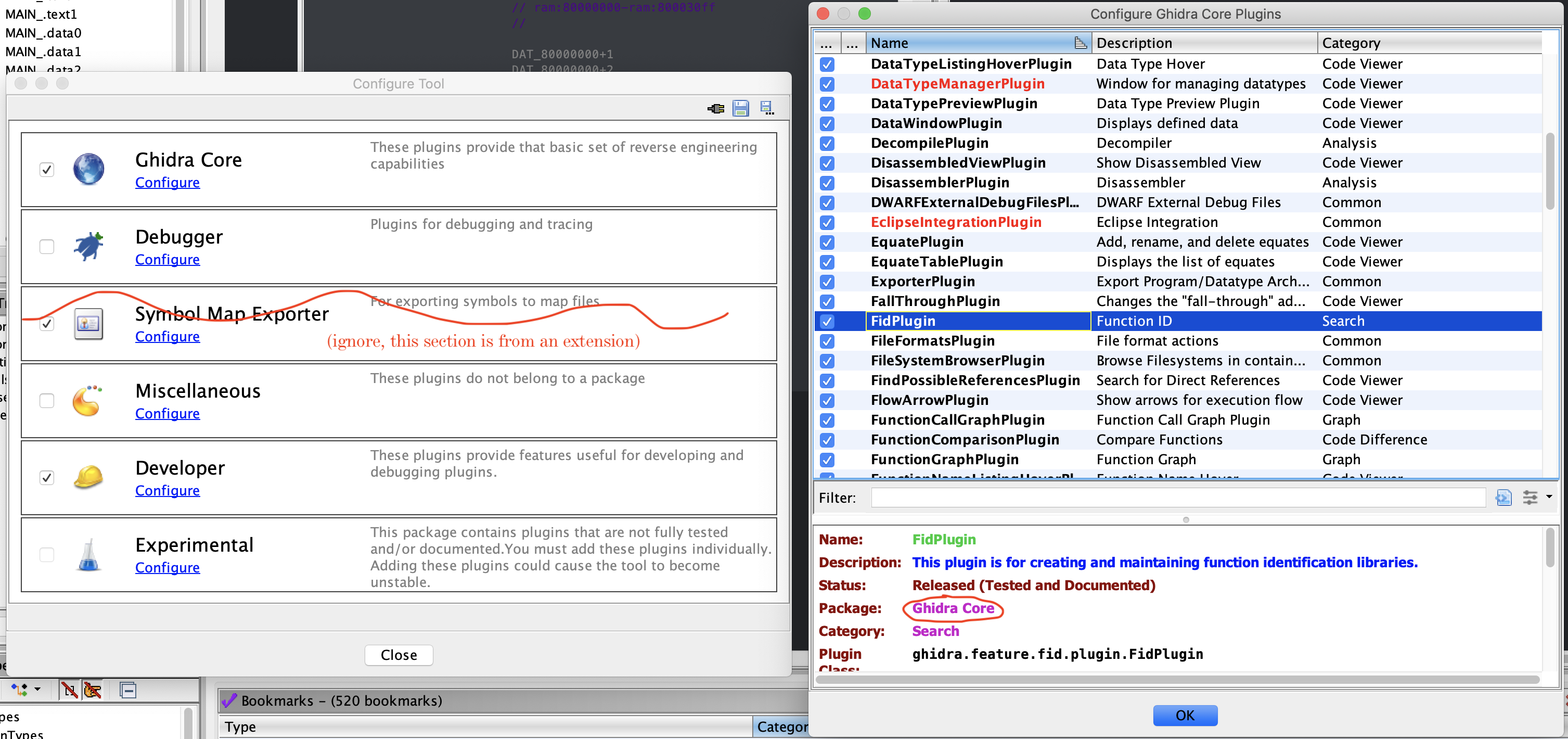The height and width of the screenshot is (739, 1568).
Task: Click the Configure link under Debugger
Action: click(168, 259)
